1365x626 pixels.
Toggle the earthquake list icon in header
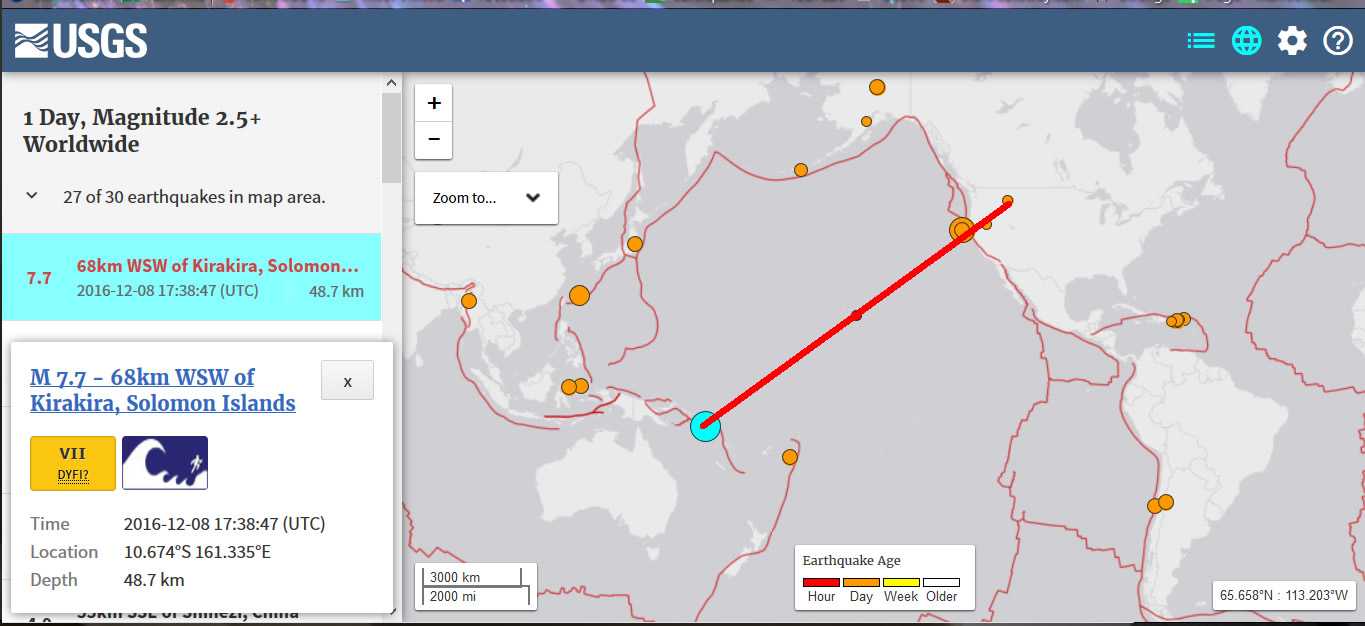[1201, 41]
